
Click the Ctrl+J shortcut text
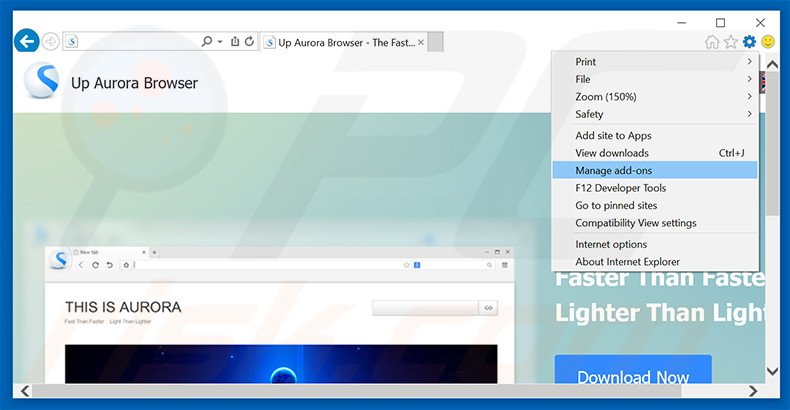pos(732,153)
